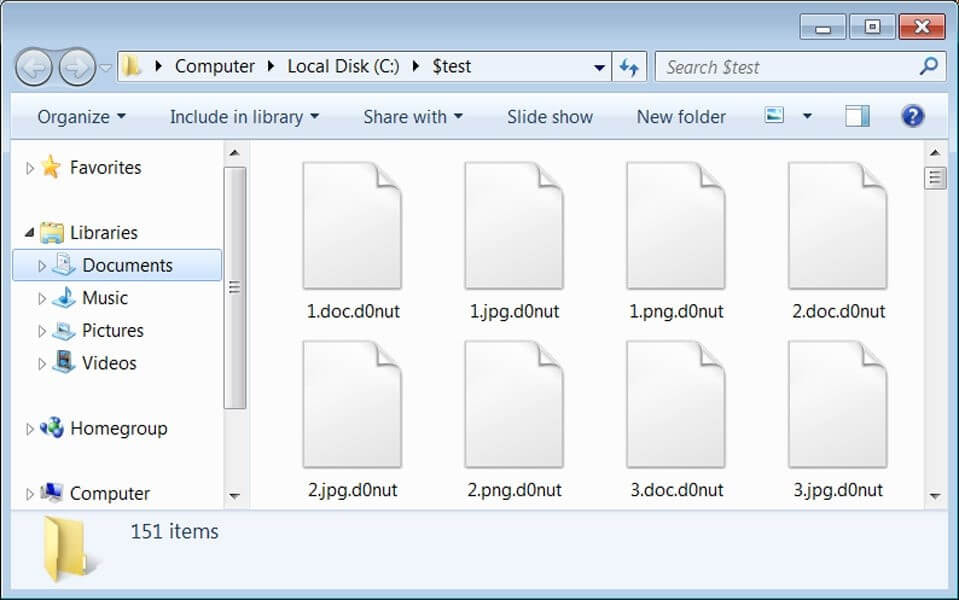
Task: Click the file list scroll up arrow
Action: [935, 152]
